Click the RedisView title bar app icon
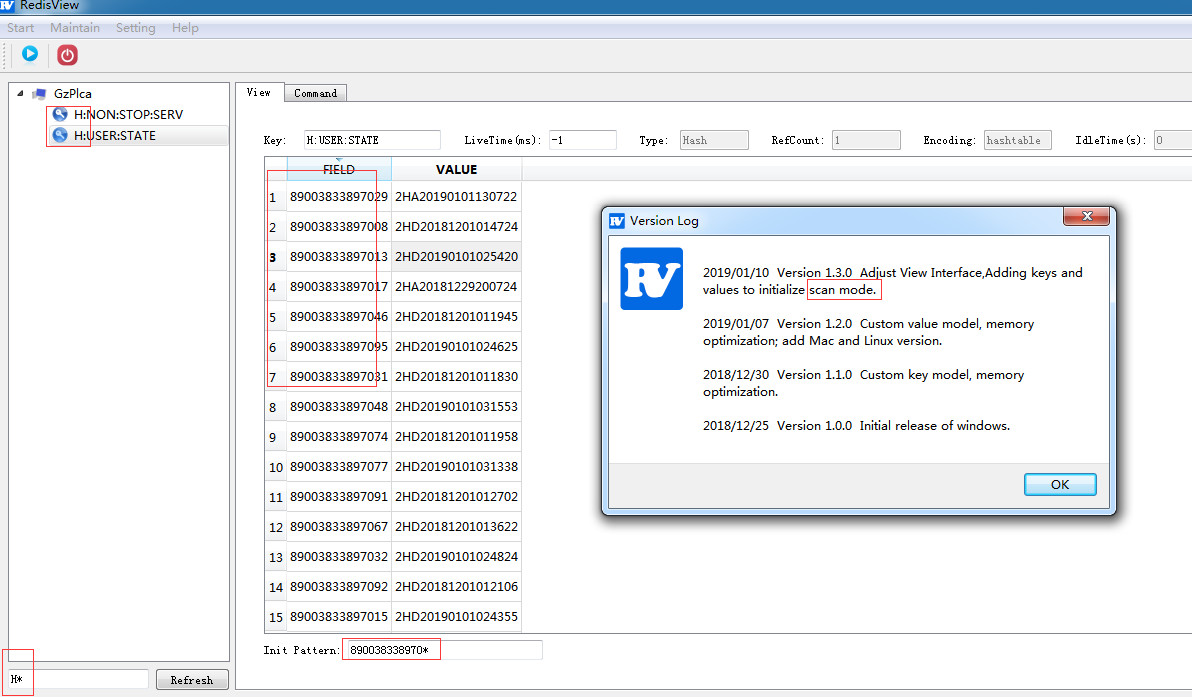 coord(7,5)
